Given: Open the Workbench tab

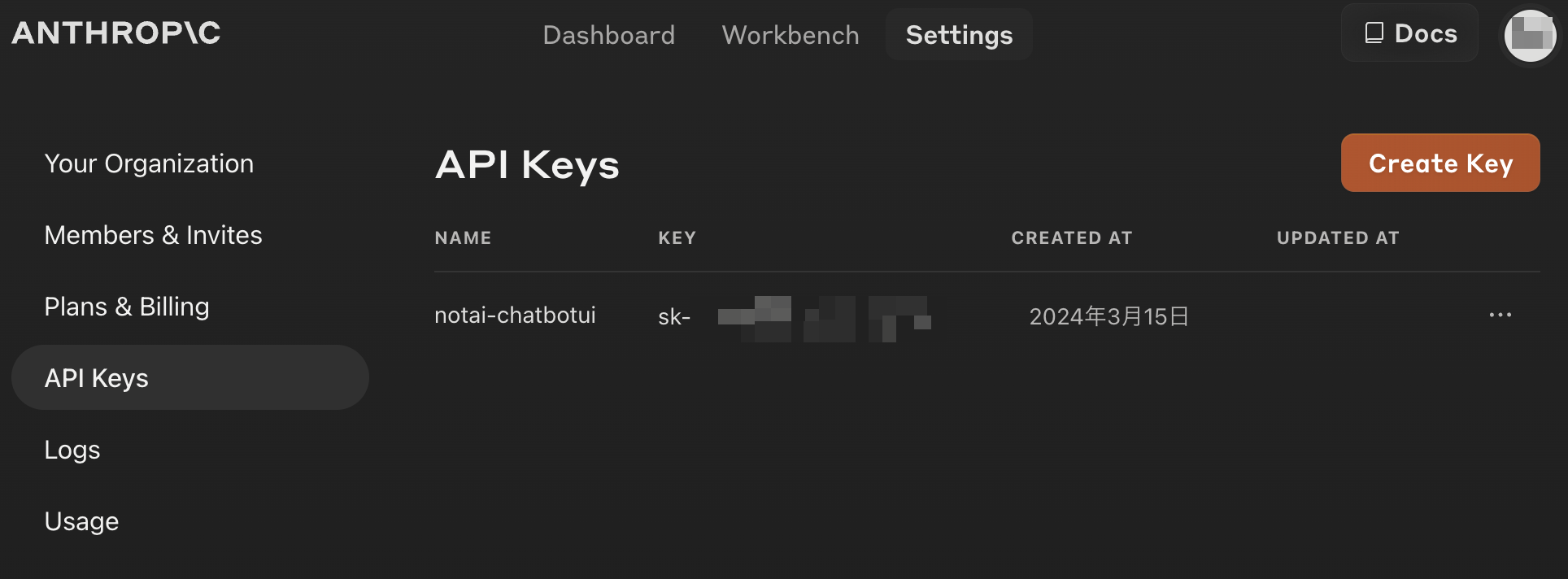Looking at the screenshot, I should tap(790, 35).
